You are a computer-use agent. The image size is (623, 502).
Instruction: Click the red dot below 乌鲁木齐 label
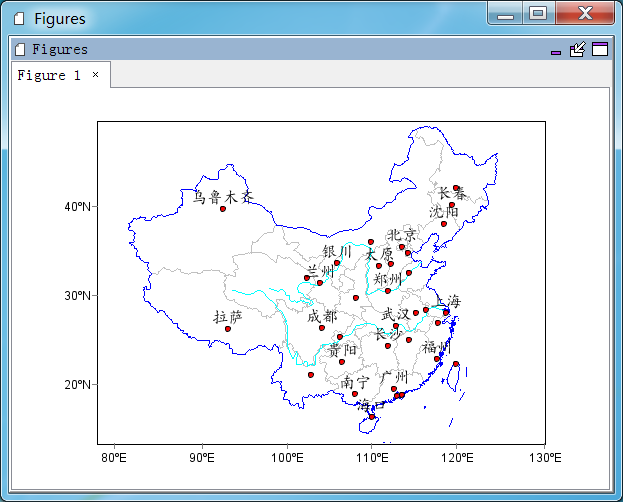pyautogui.click(x=223, y=209)
